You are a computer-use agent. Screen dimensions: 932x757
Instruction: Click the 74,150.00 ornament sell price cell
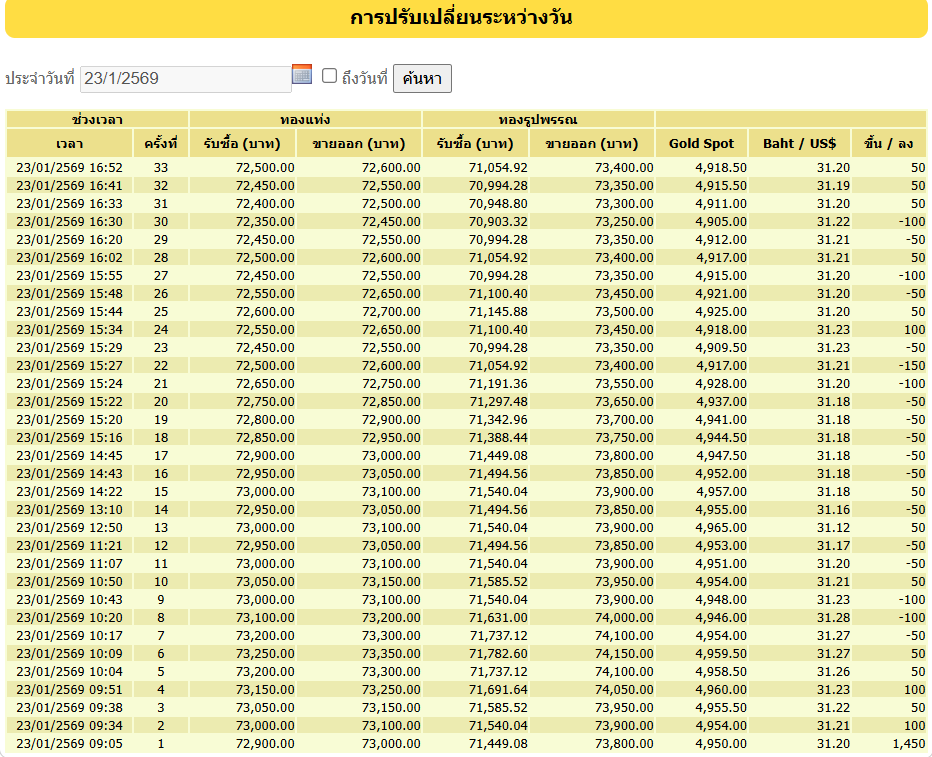[592, 654]
